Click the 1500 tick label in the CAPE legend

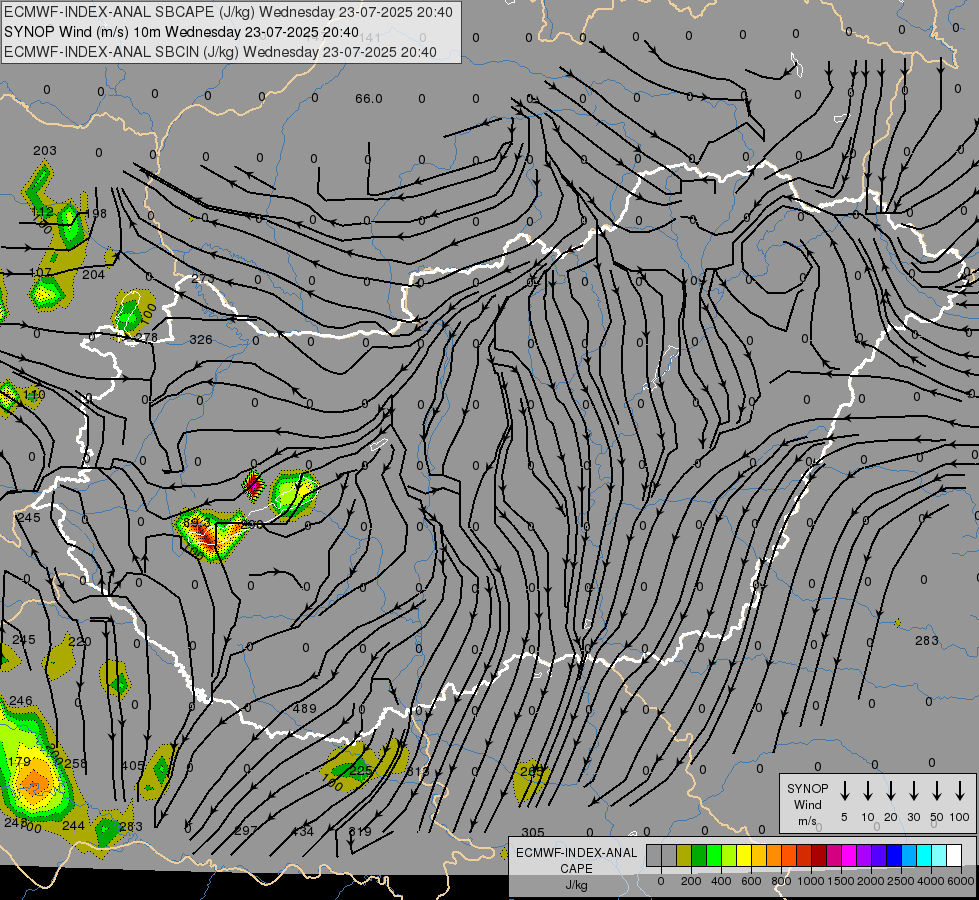[841, 881]
